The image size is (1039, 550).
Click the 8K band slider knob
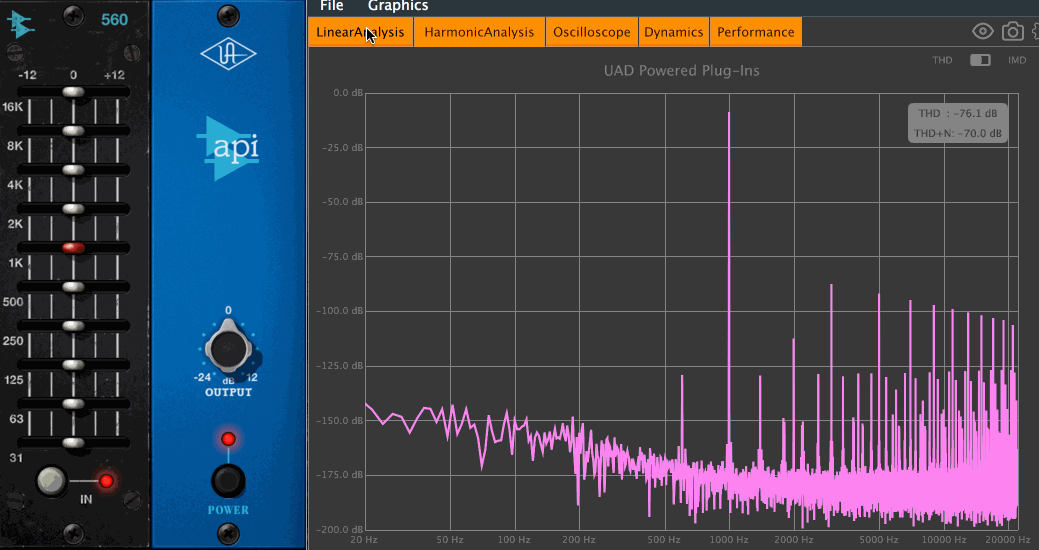click(x=74, y=131)
